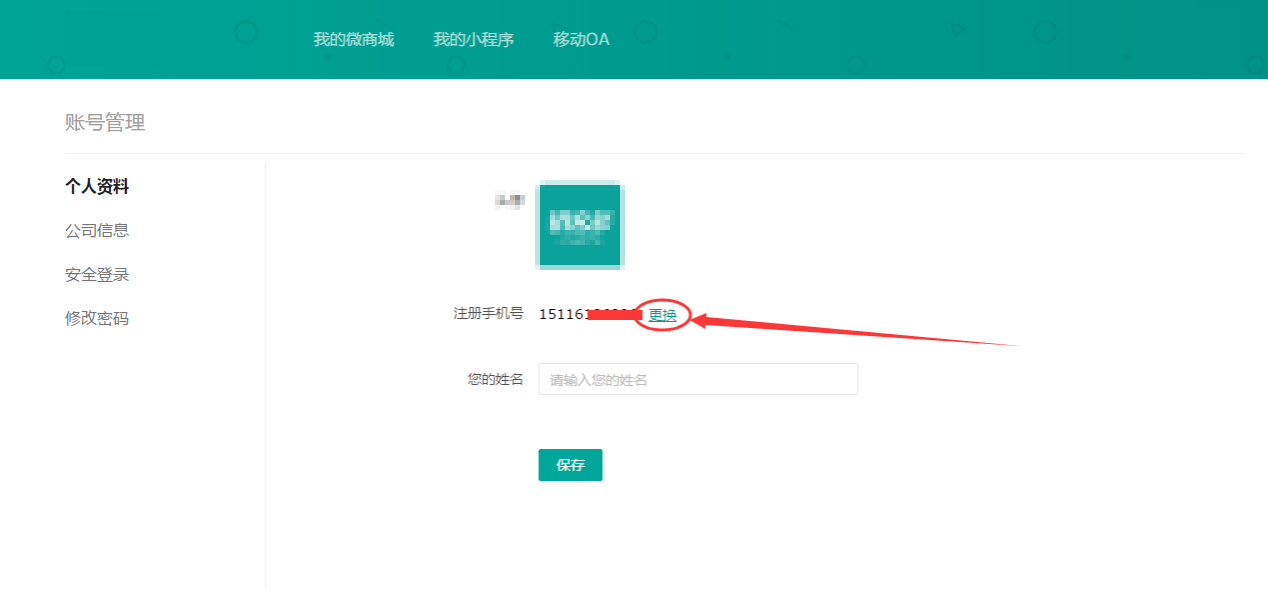The height and width of the screenshot is (589, 1268).
Task: Go to 我的小程序 in top navigation
Action: pos(473,40)
